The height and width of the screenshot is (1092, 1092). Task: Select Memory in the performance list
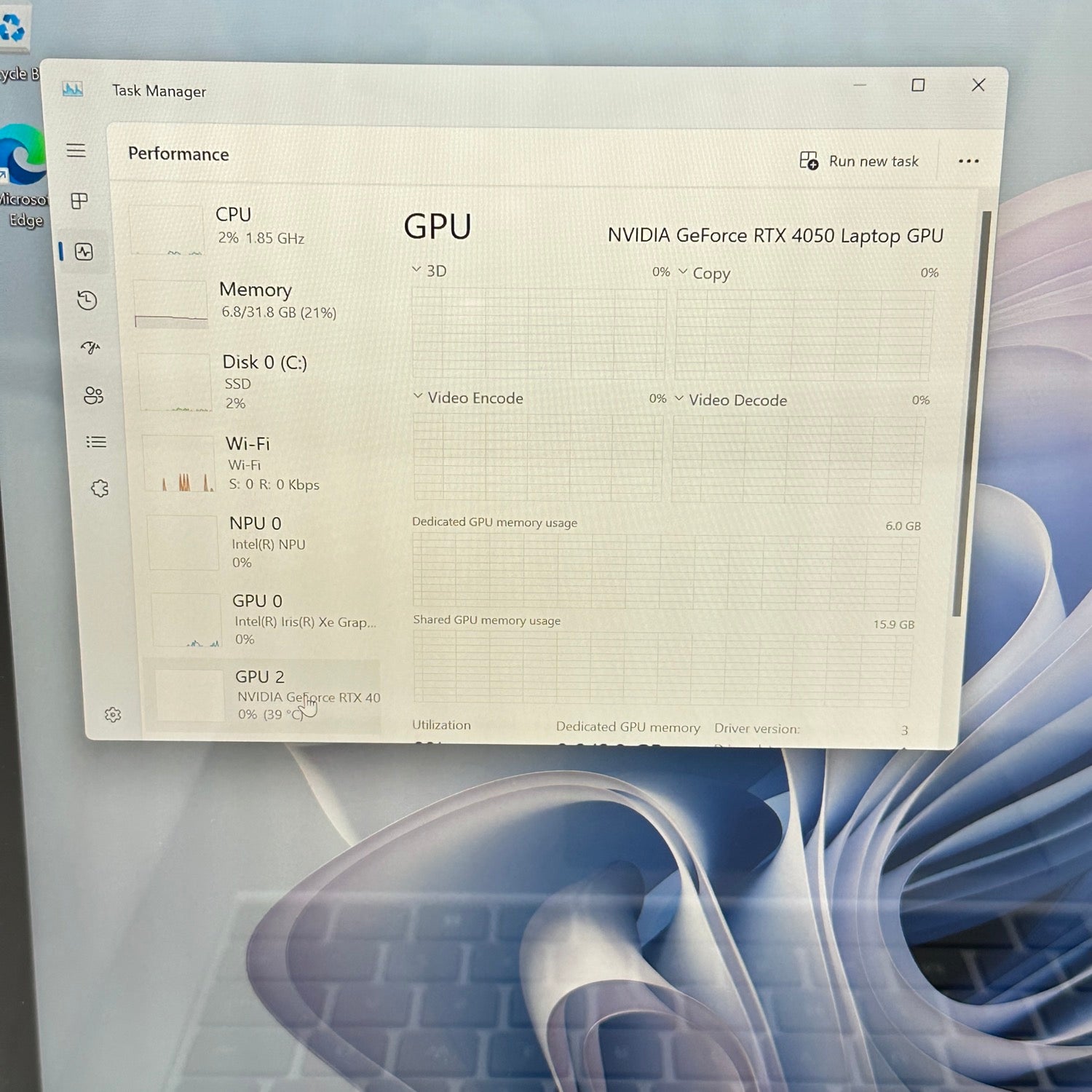click(255, 300)
